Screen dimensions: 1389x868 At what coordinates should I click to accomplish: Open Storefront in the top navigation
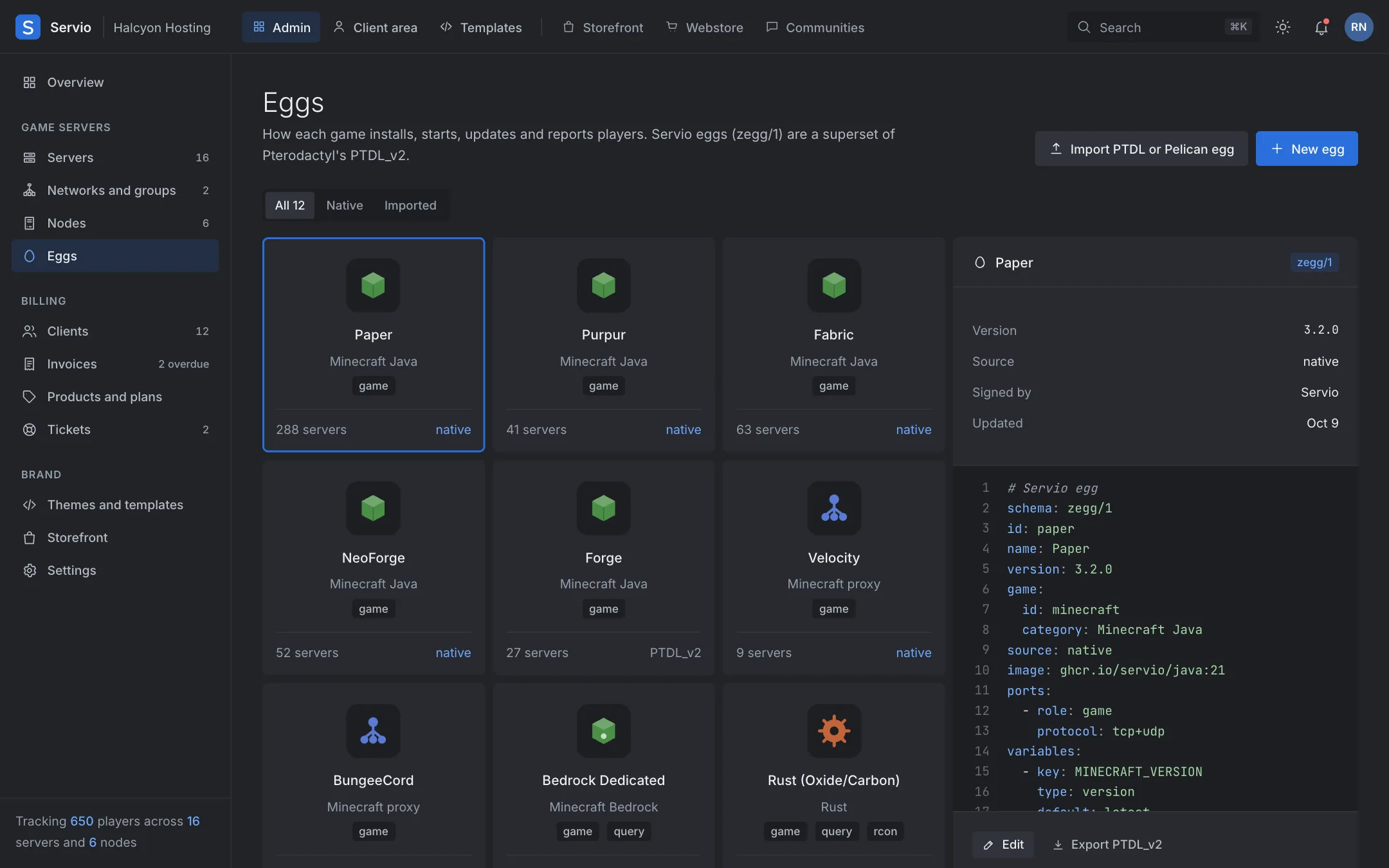pyautogui.click(x=603, y=27)
